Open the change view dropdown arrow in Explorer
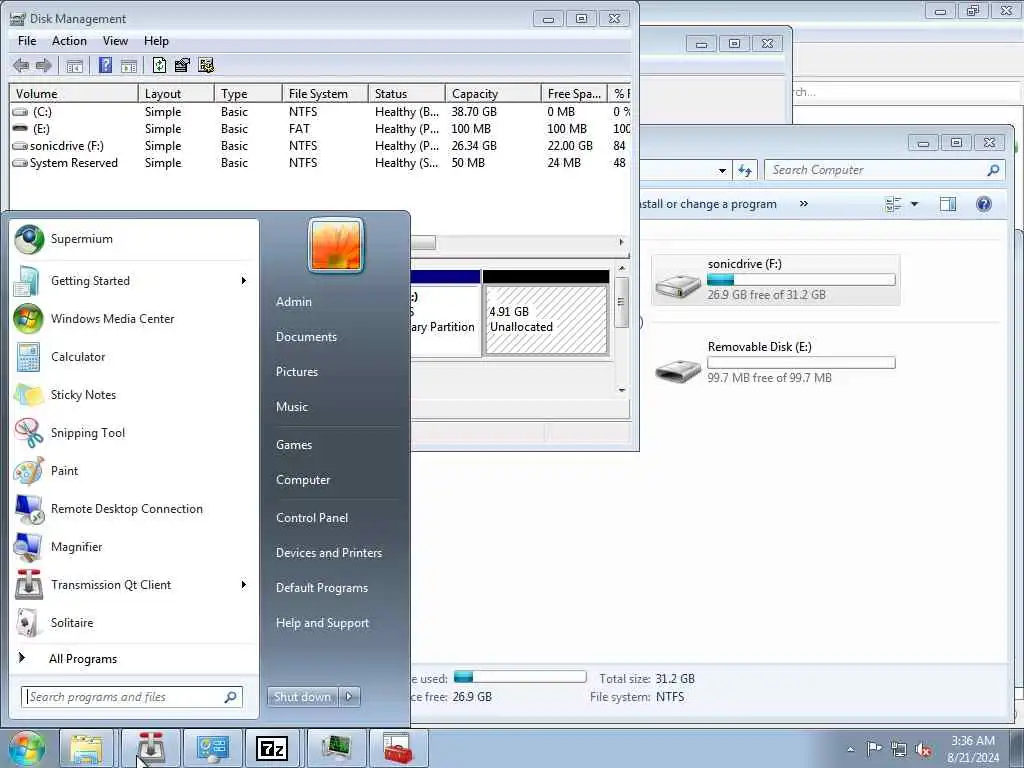The height and width of the screenshot is (768, 1024). click(914, 204)
